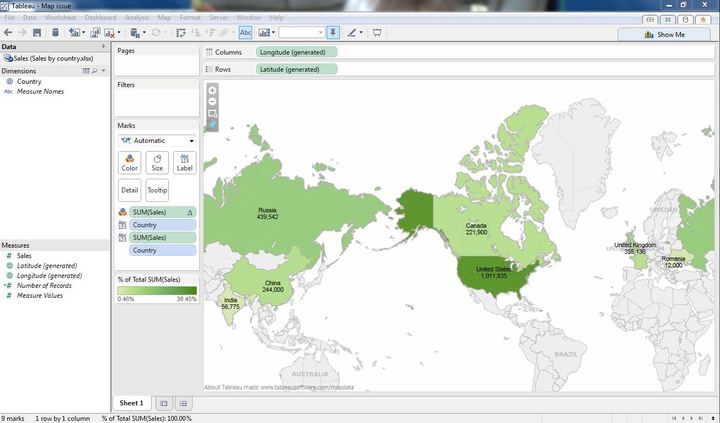The image size is (720, 423).
Task: Click the Latitude (generated) pill on Rows
Action: click(x=297, y=69)
